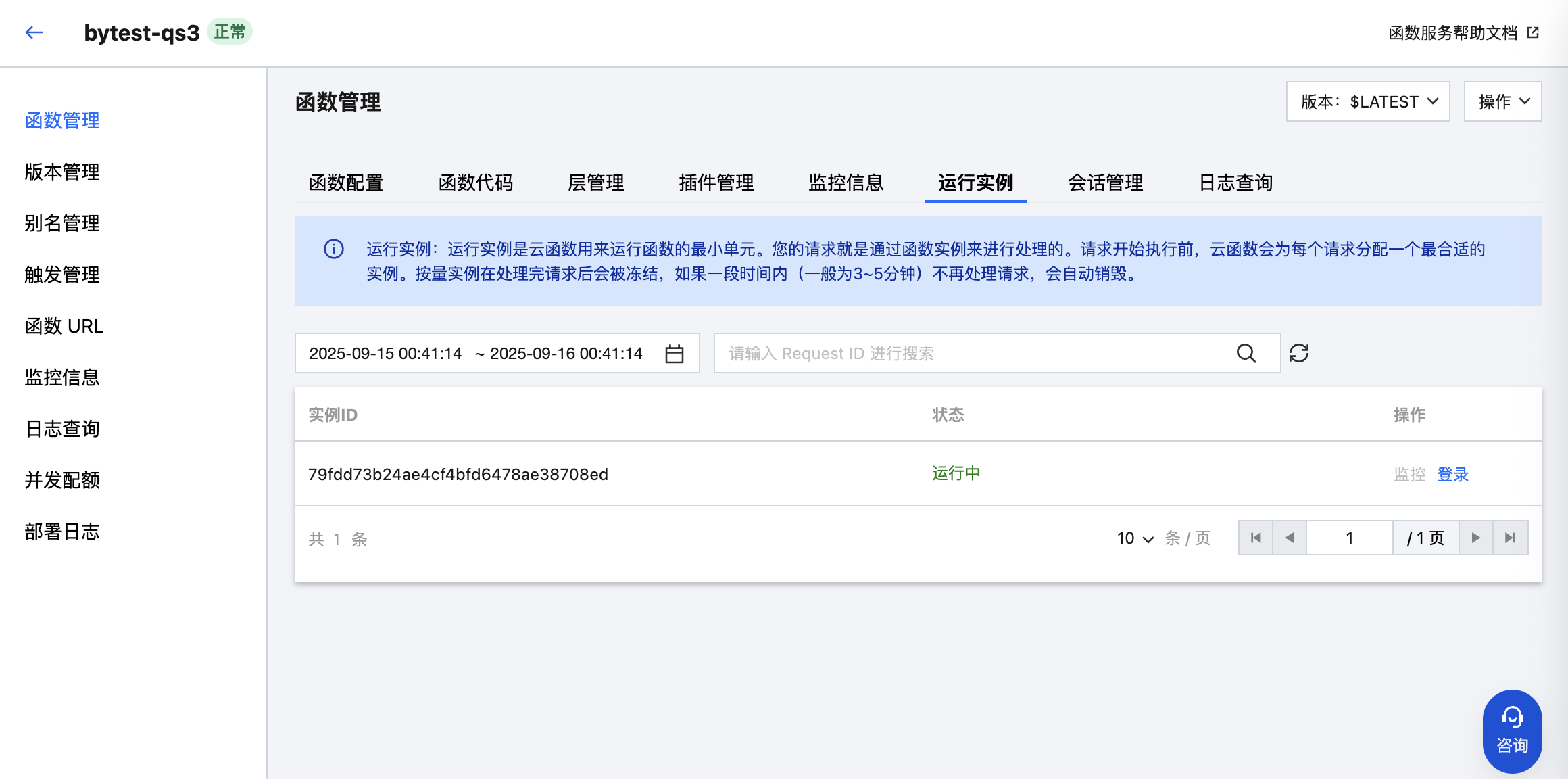Expand the 版本 $LATEST dropdown
Viewport: 1568px width, 779px height.
tap(1368, 102)
